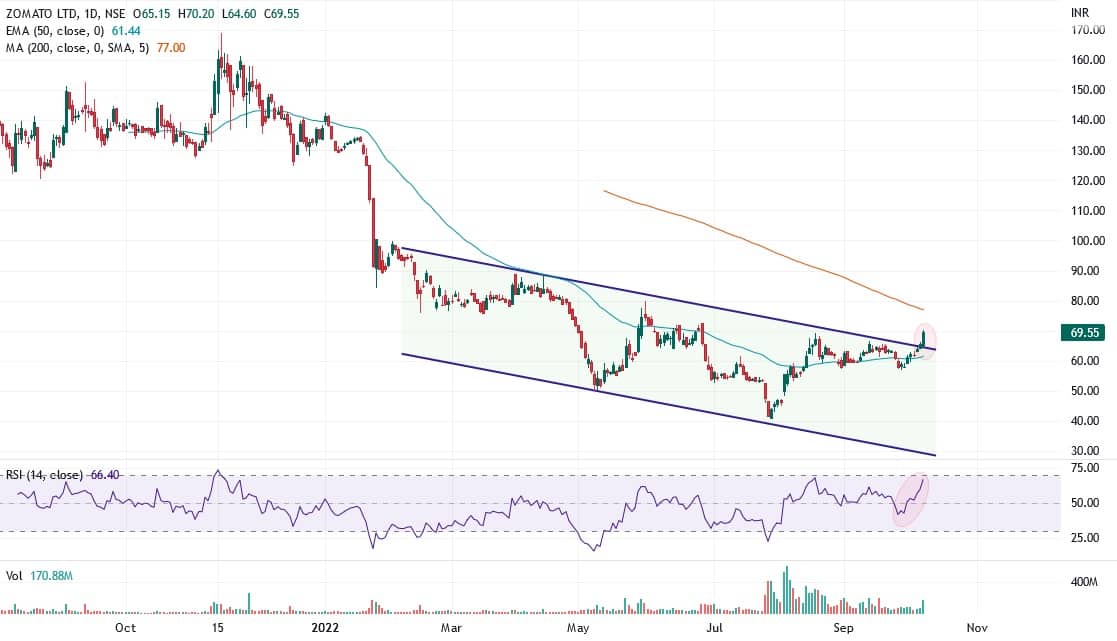Click the orange 200 MA line
The height and width of the screenshot is (641, 1117).
coord(760,246)
